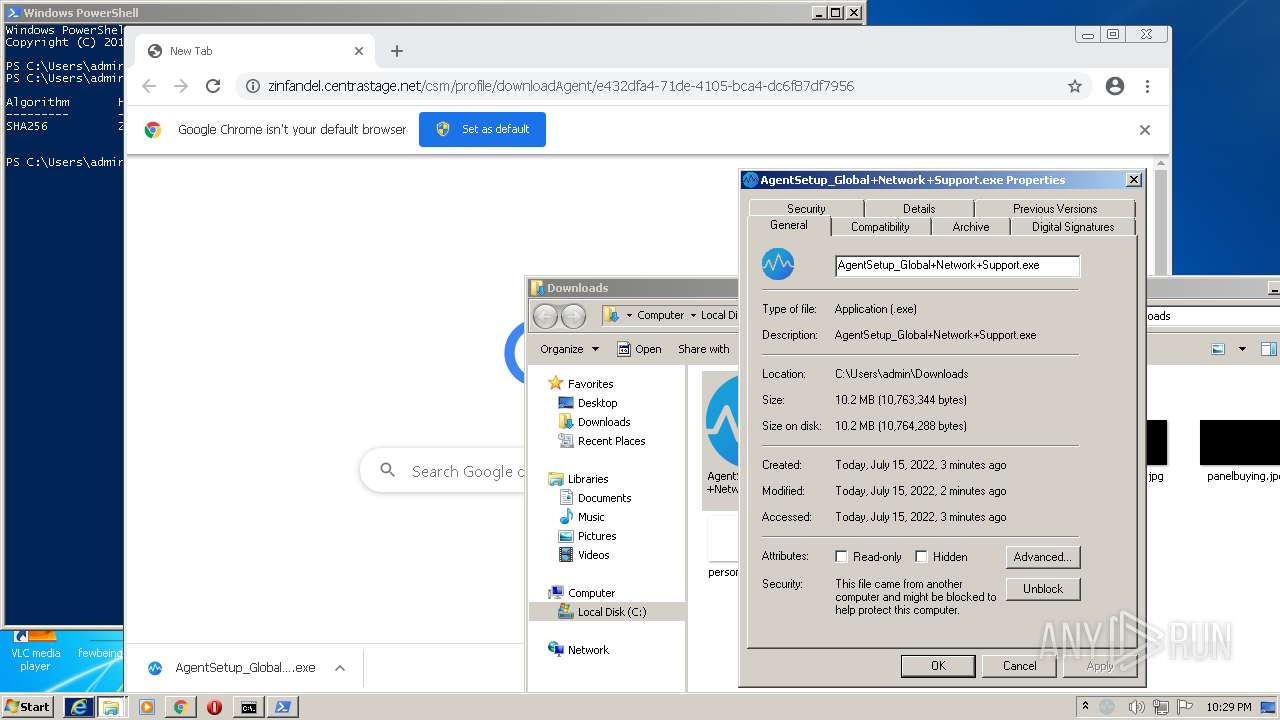Viewport: 1280px width, 720px height.
Task: Expand the download item options chevron
Action: (x=340, y=668)
